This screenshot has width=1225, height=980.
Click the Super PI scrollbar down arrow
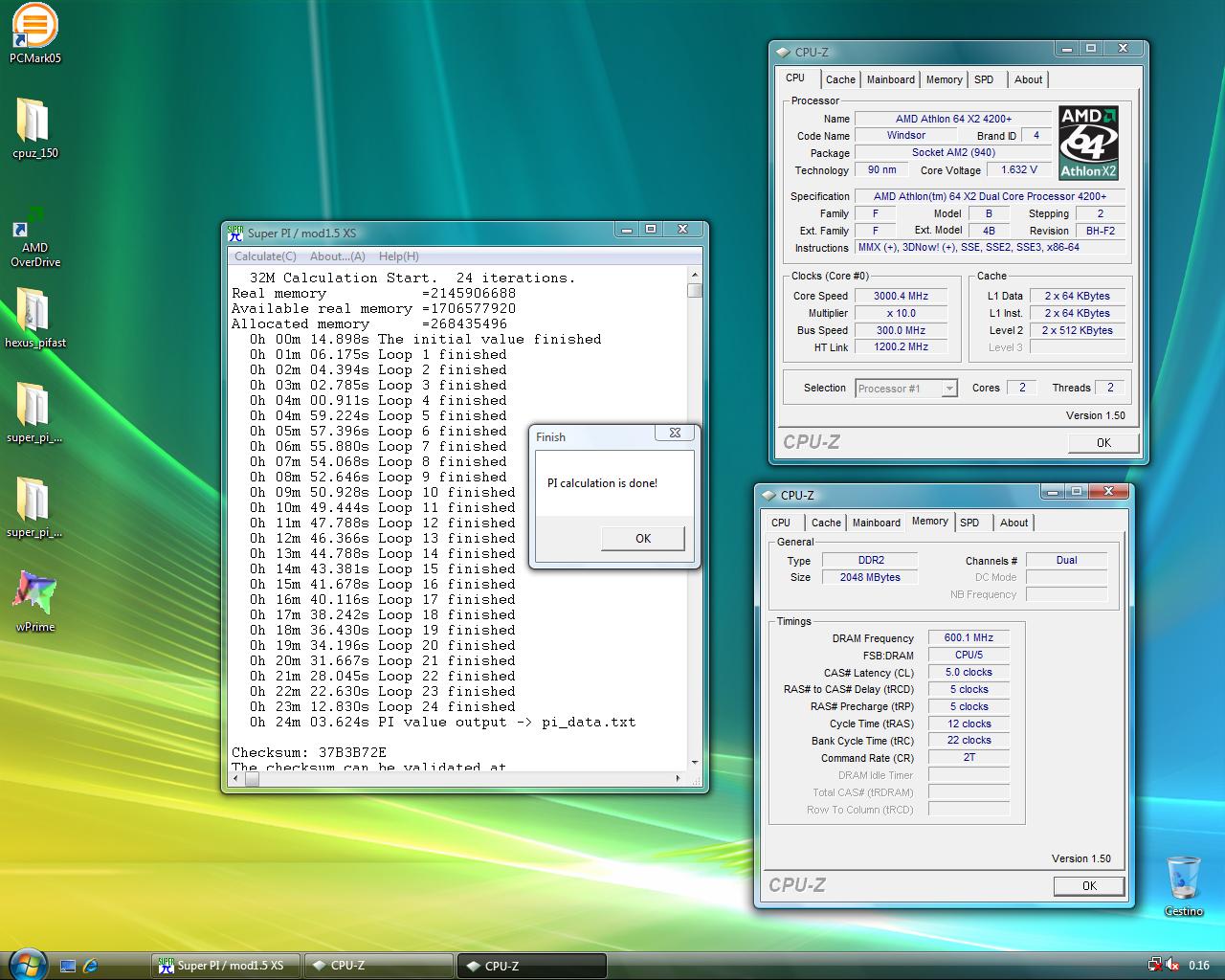coord(695,763)
